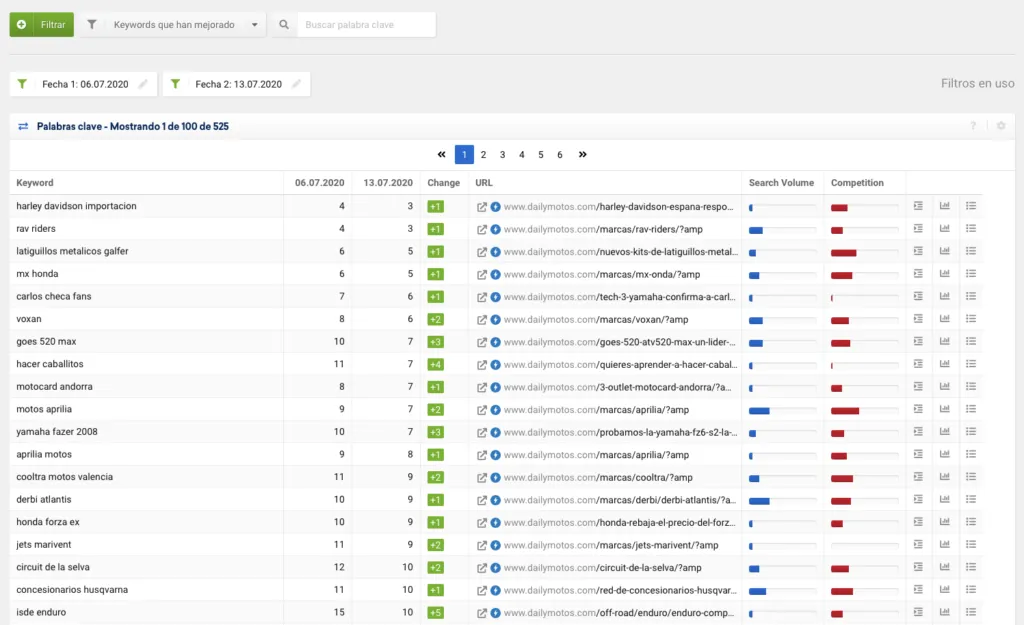
Task: Click indent details icon in carlos checa fans row
Action: [918, 296]
